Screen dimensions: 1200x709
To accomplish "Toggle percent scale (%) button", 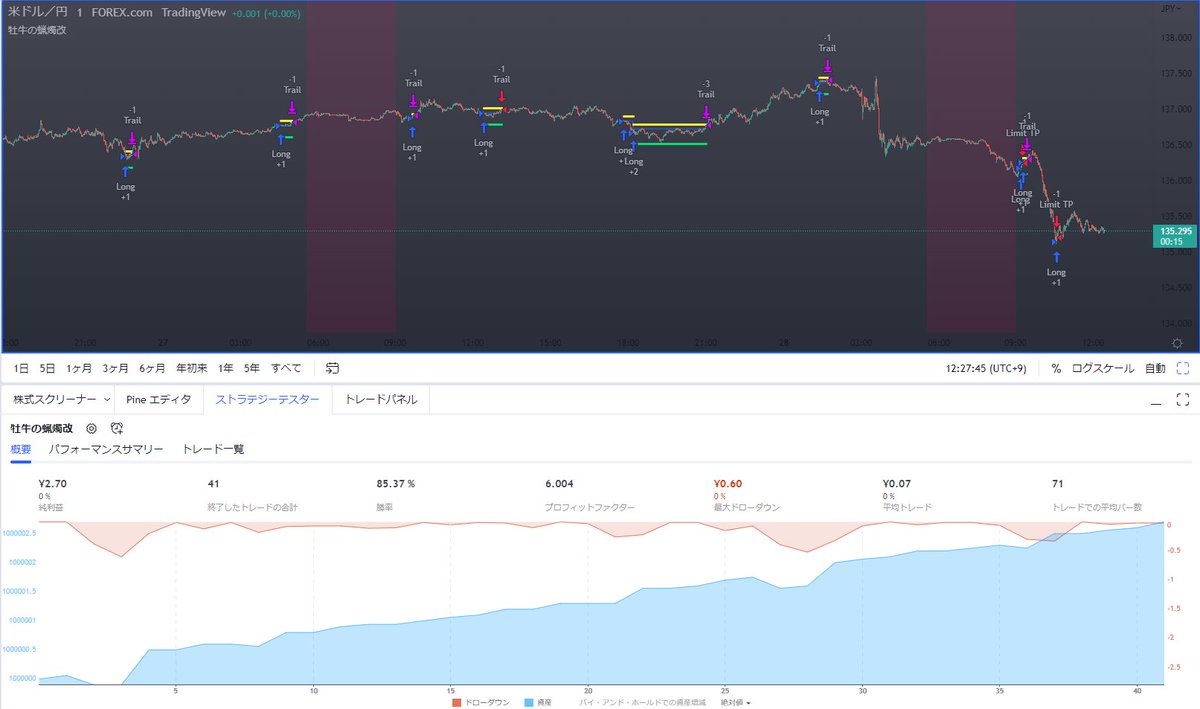I will [x=1056, y=368].
